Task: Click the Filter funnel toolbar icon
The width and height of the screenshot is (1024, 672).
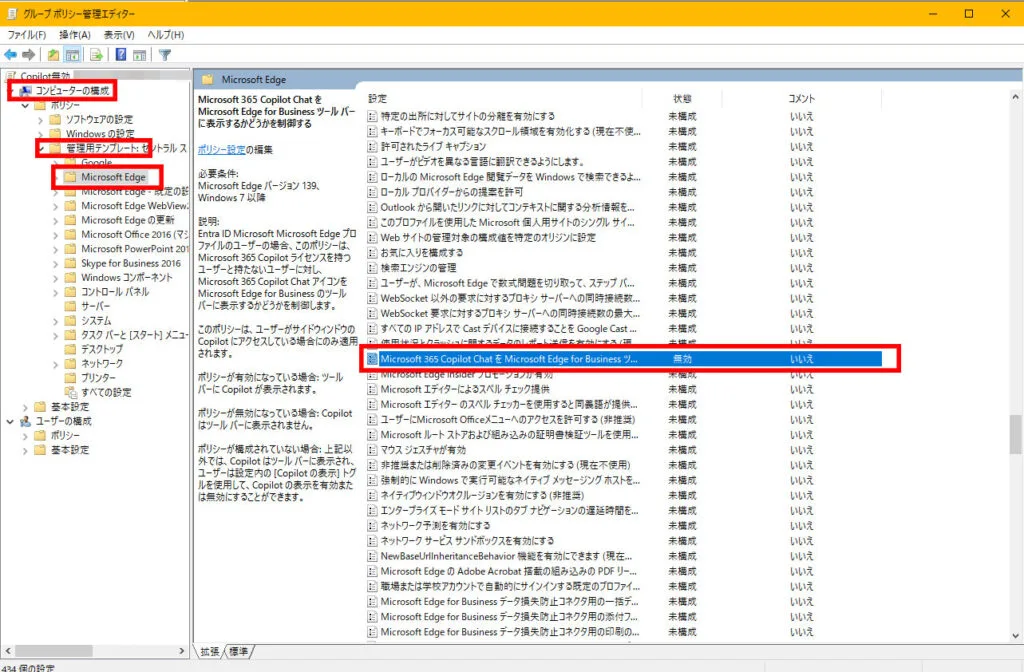Action: [x=165, y=55]
